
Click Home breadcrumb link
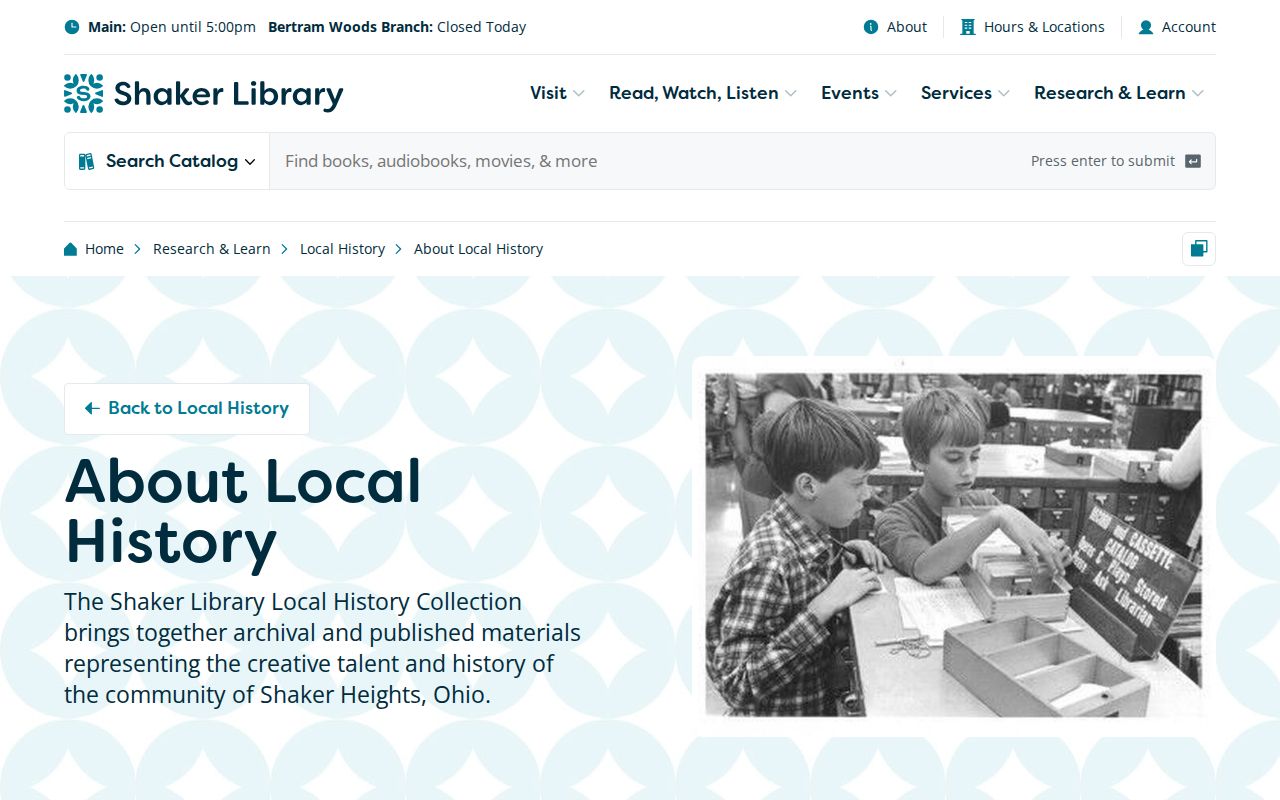click(x=94, y=249)
